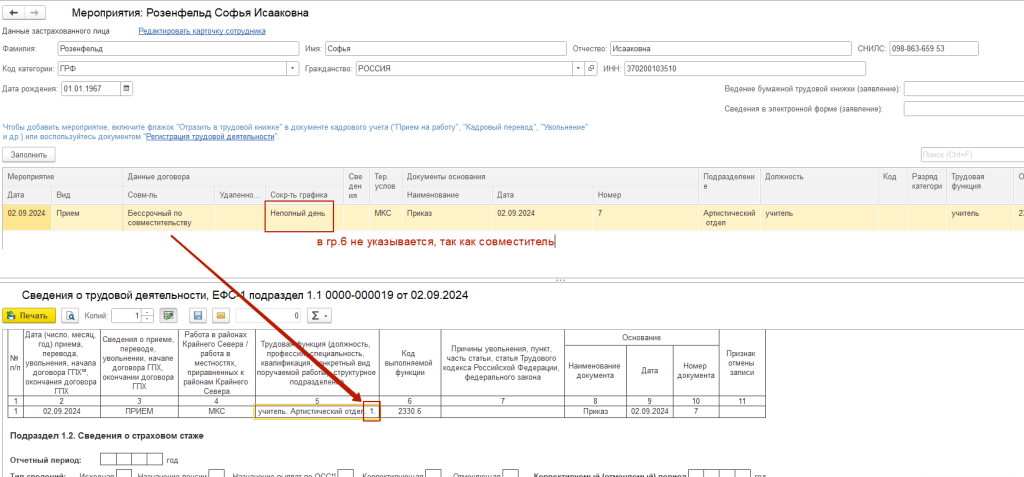Click into the Поиск (Ctrl+F) search box
1024x477 pixels.
(970, 154)
